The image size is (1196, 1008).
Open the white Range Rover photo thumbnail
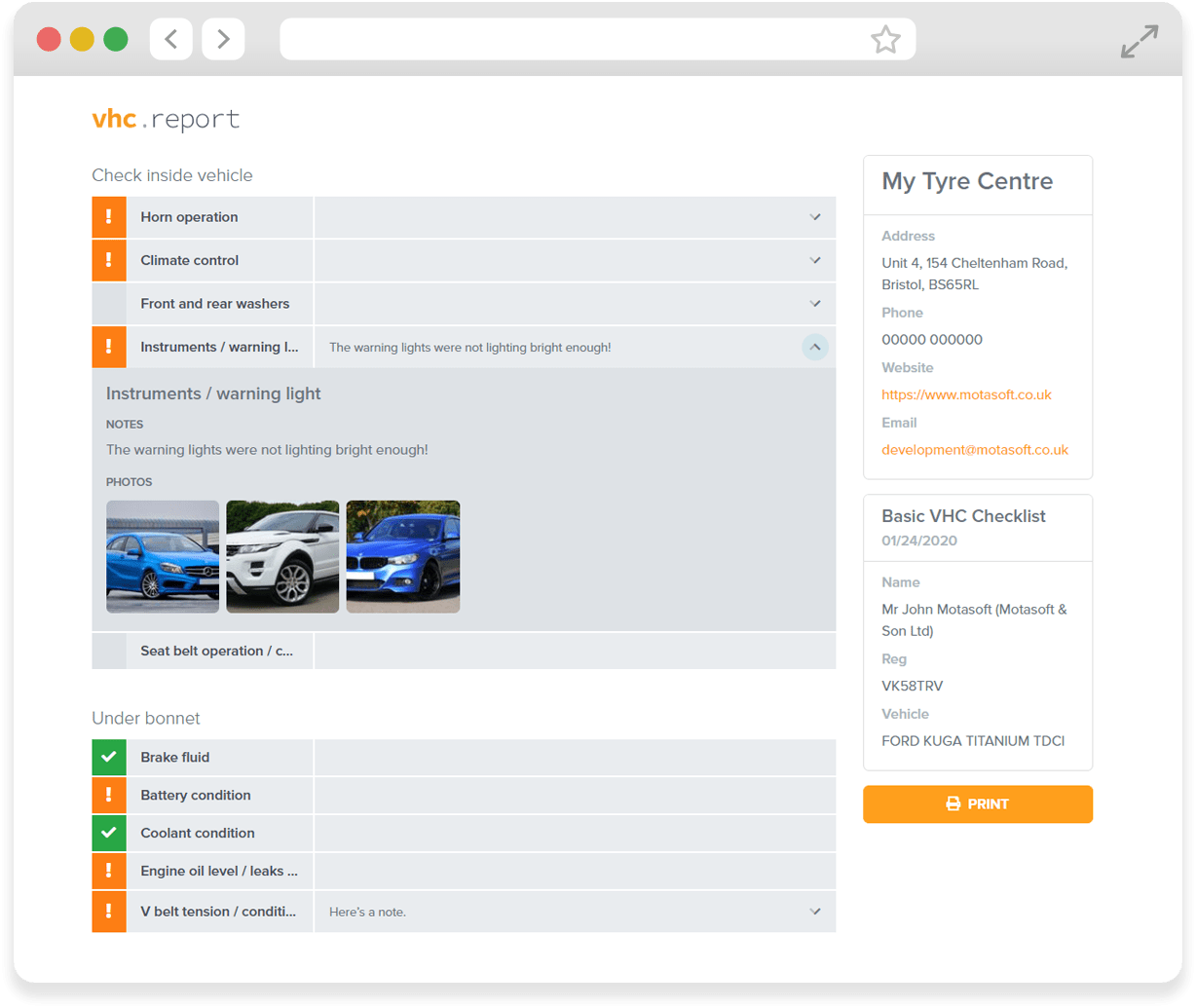click(282, 556)
